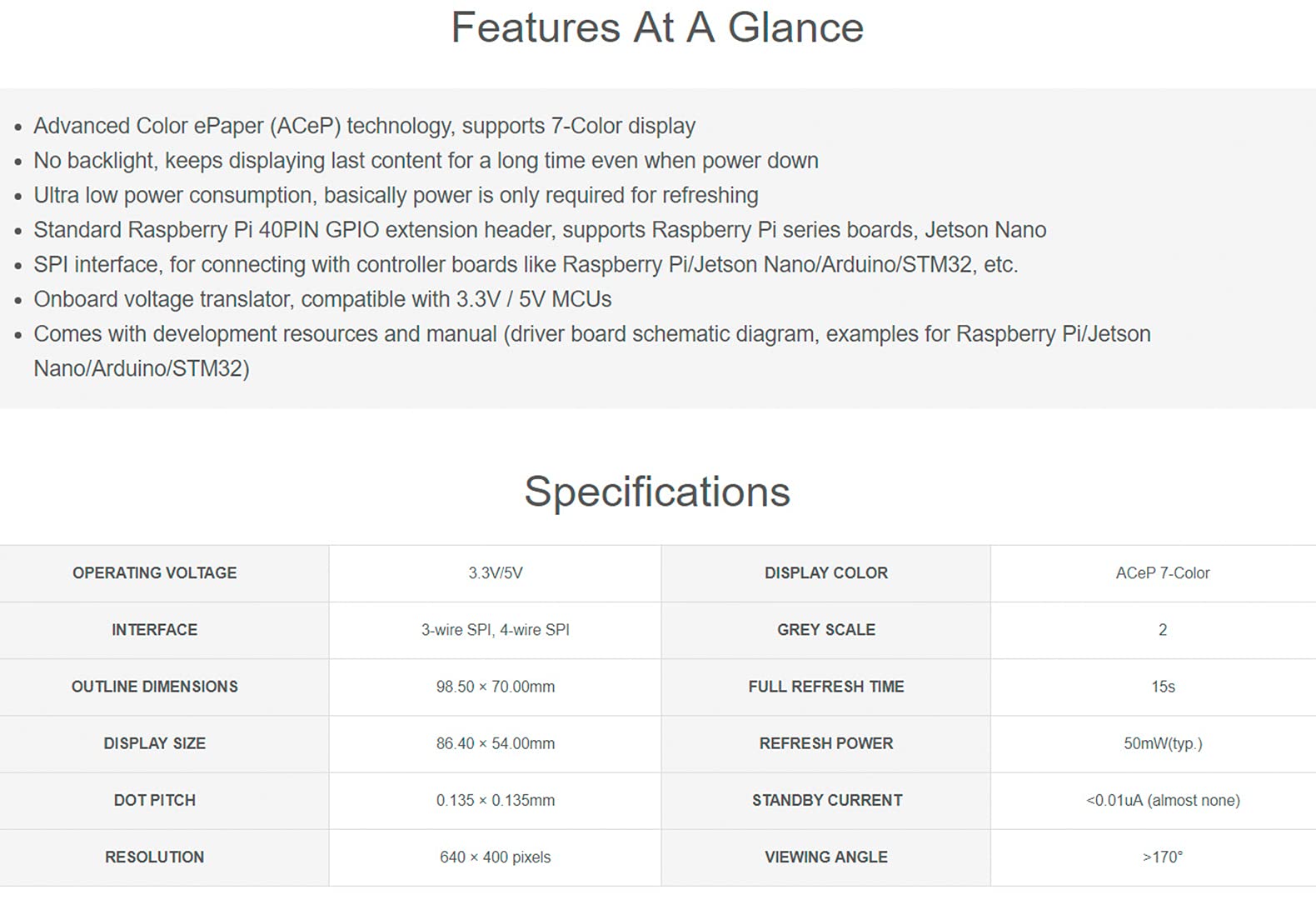
Task: Click the 3-wire SPI, 4-wire SPI cell
Action: (496, 630)
